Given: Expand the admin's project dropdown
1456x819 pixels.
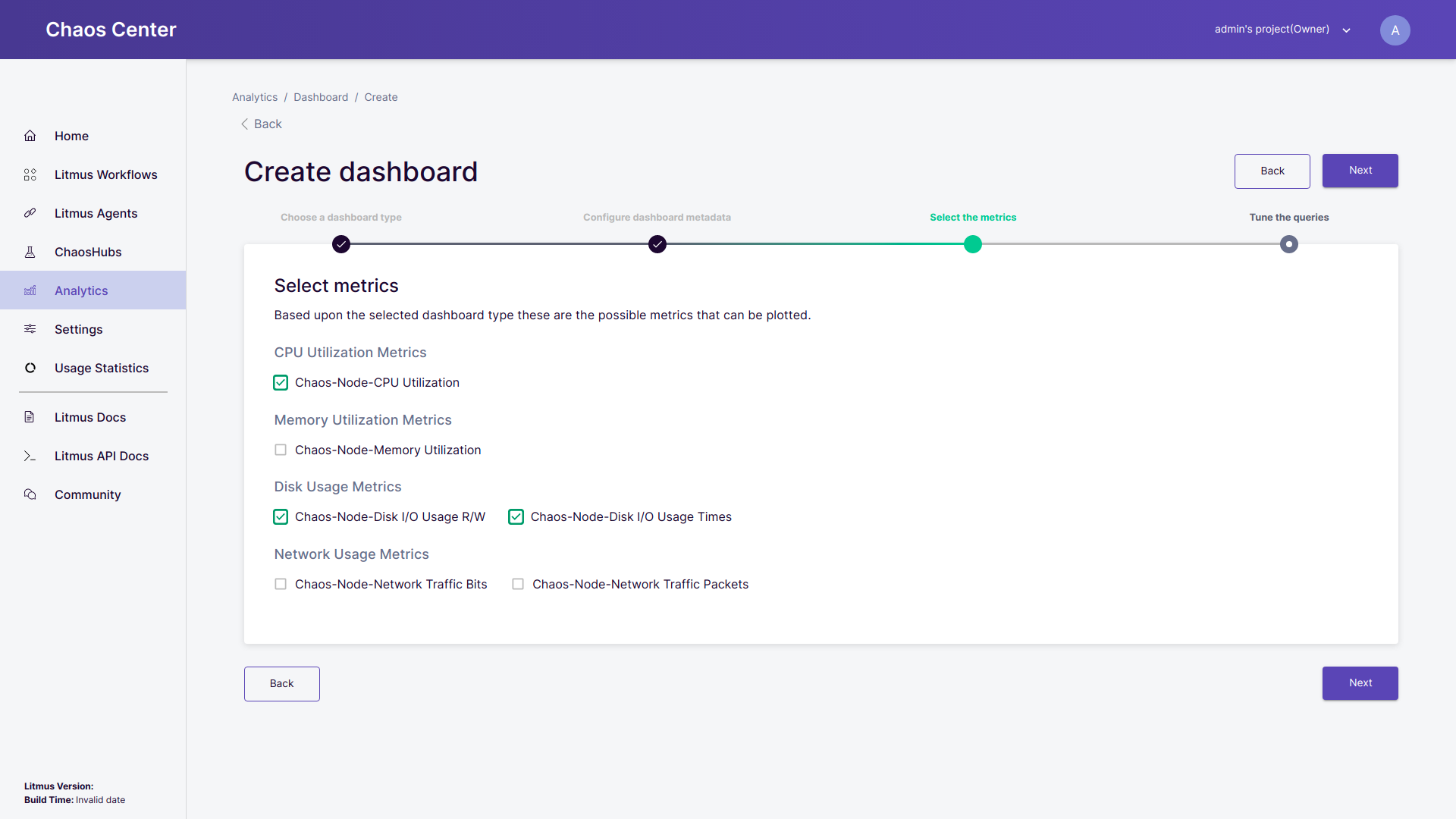Looking at the screenshot, I should [x=1347, y=30].
